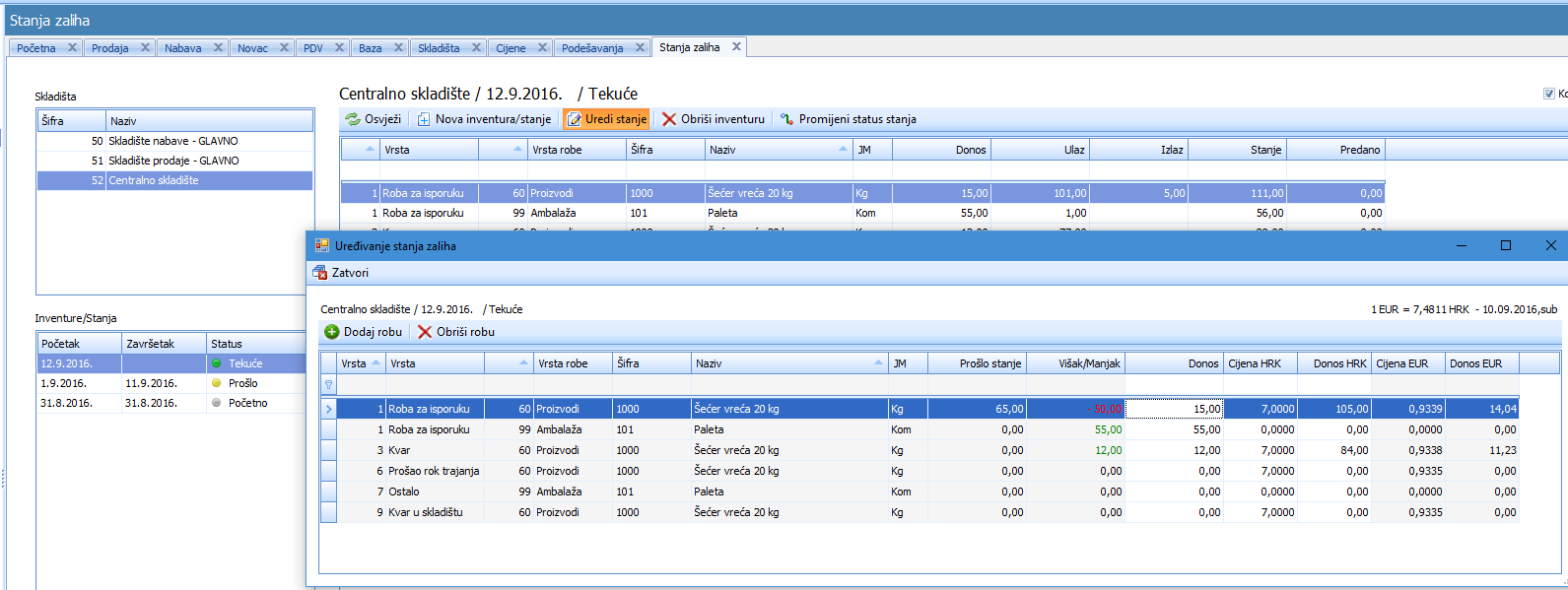Screen dimensions: 1568x590
Task: Click Zatvori in the Uređivanje stanja zaliha dialog
Action: (341, 273)
